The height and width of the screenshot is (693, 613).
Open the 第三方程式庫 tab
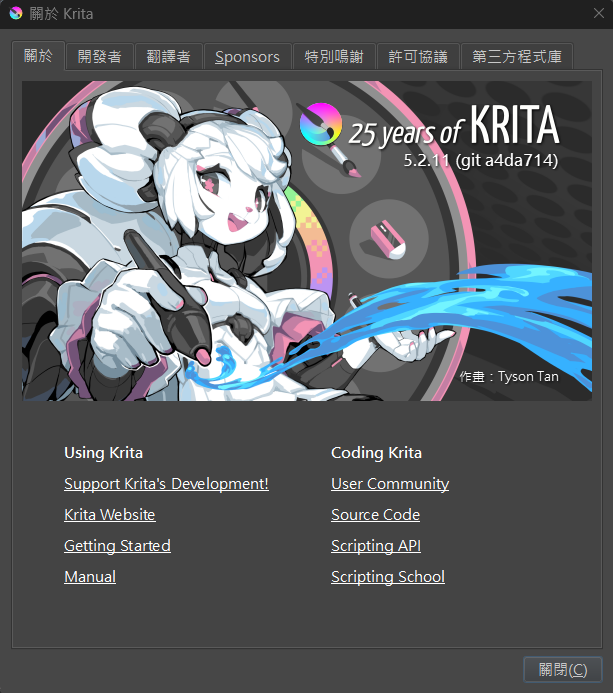click(517, 57)
